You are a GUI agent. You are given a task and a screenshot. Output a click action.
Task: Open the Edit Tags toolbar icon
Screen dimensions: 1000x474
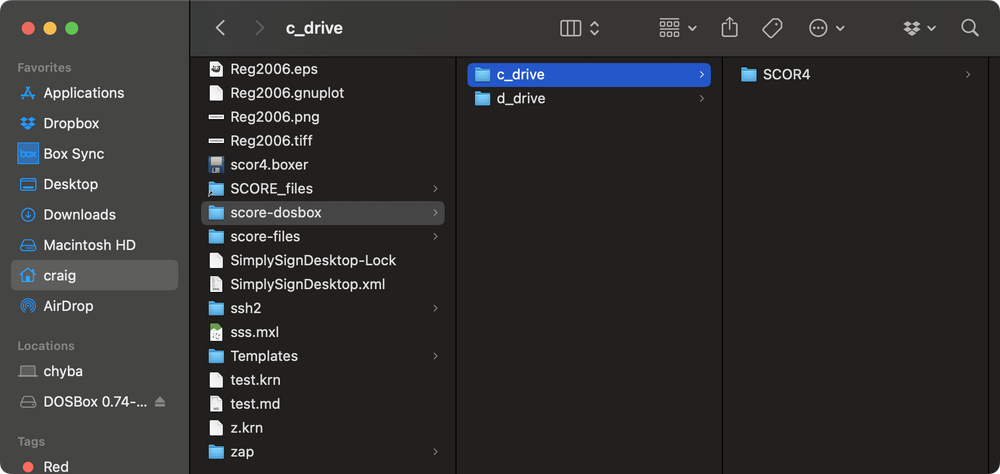772,28
